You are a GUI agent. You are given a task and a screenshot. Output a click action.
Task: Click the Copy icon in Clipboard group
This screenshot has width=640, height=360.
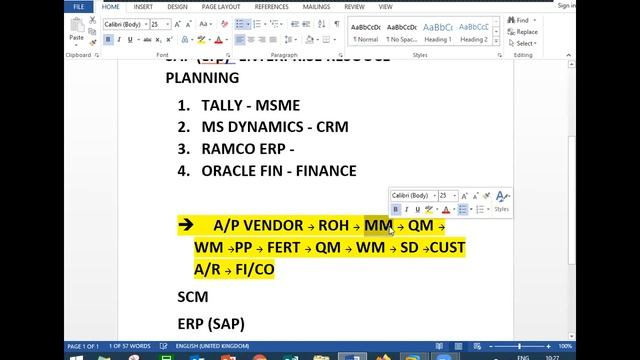93,31
